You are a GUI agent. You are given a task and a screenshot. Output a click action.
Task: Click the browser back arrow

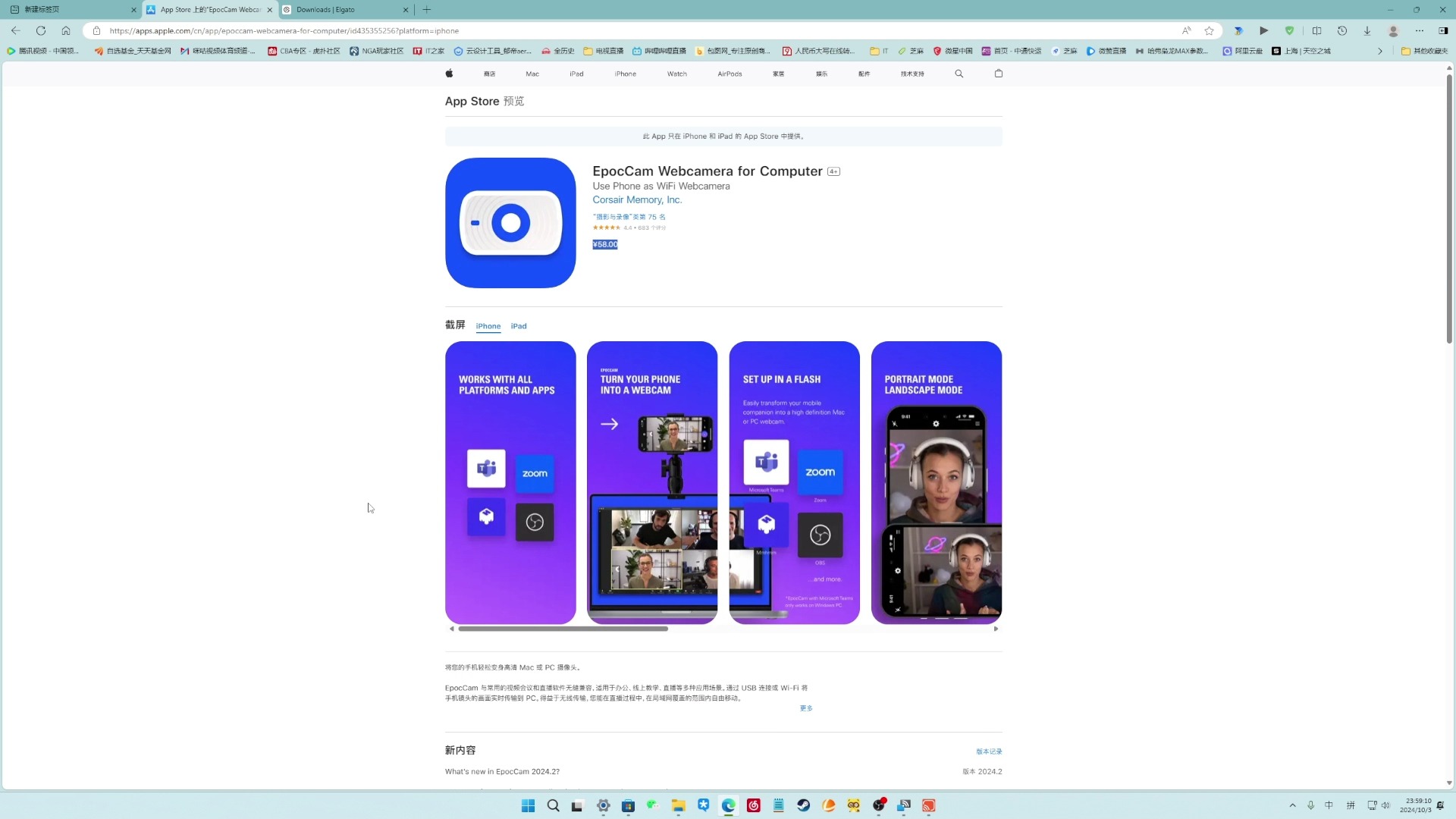click(x=16, y=30)
